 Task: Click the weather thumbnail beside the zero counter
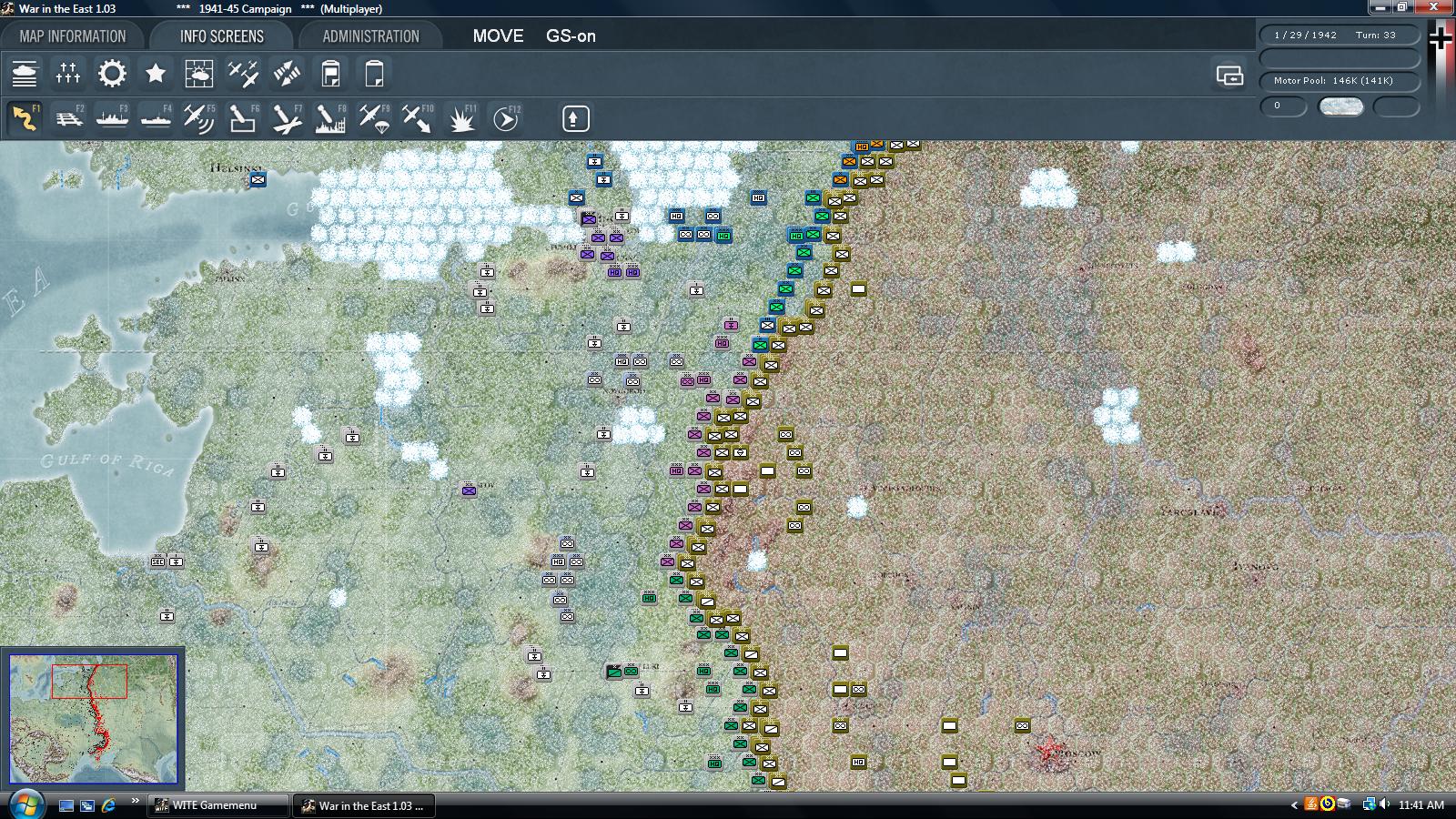pos(1341,106)
